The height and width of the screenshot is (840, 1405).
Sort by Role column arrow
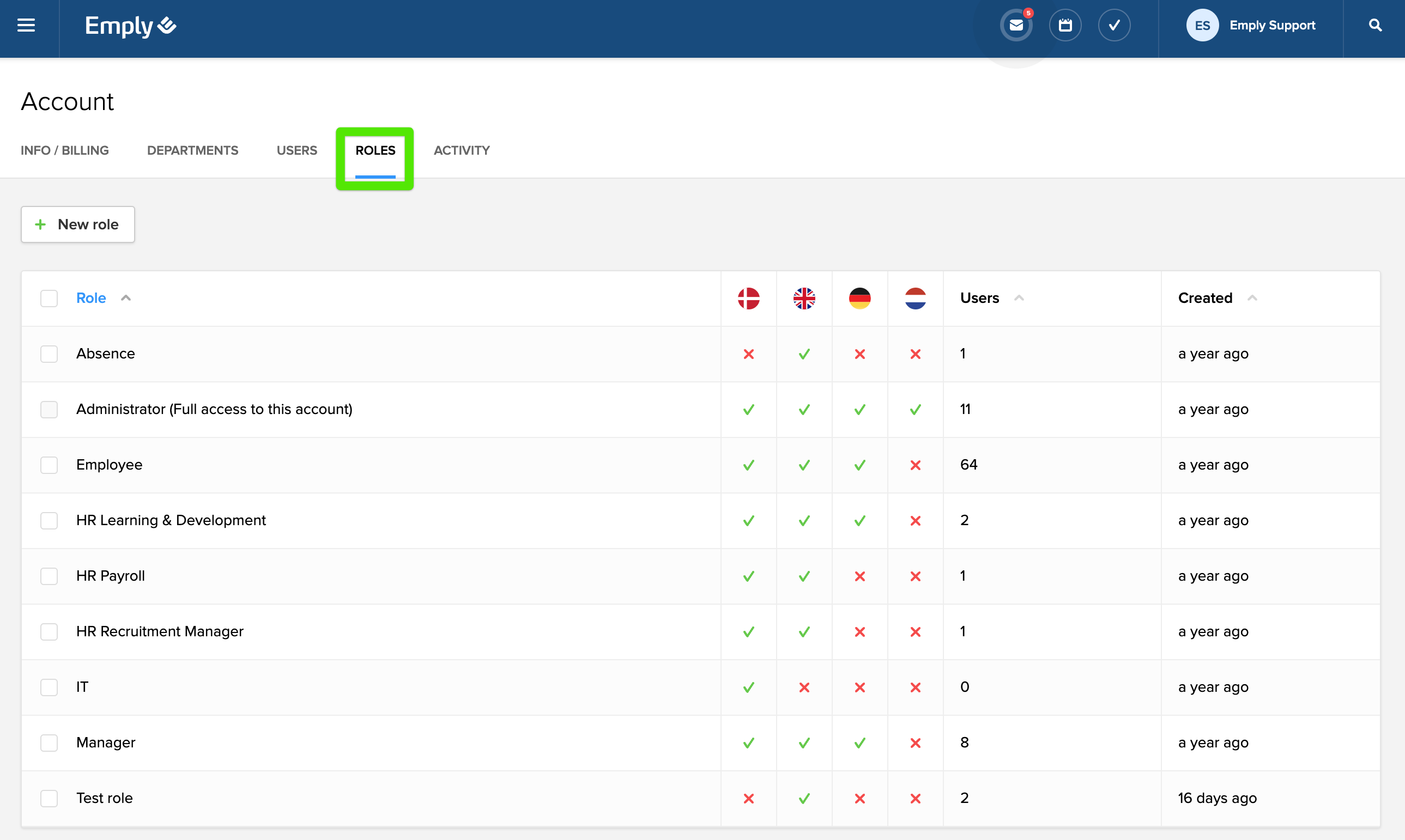click(x=126, y=299)
